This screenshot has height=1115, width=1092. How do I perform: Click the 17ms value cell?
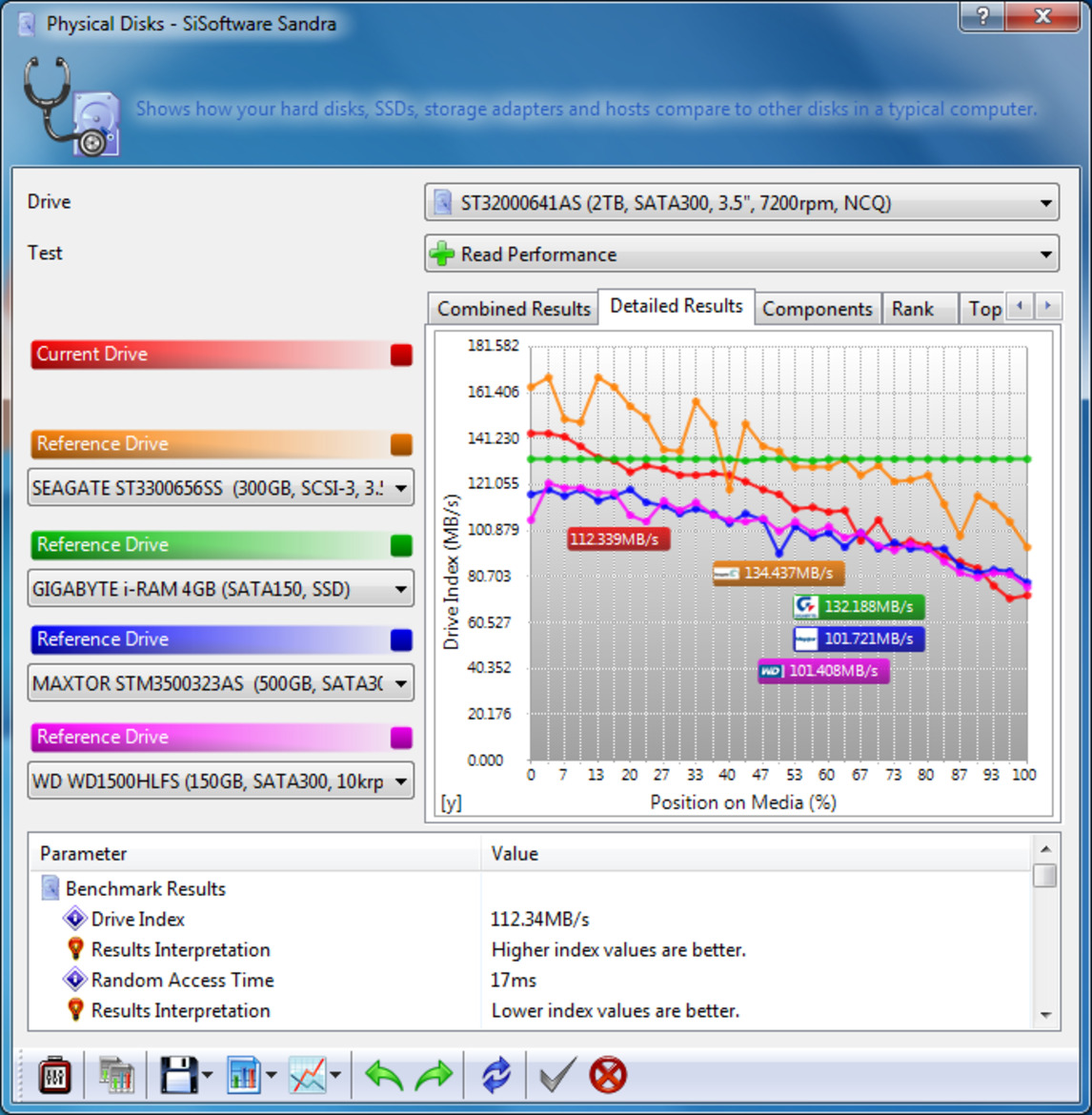point(514,980)
